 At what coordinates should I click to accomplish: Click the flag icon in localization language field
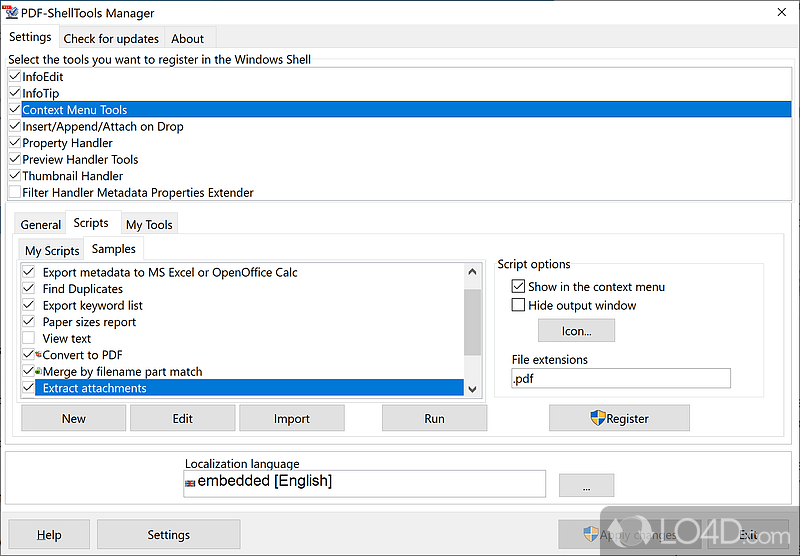pos(190,483)
